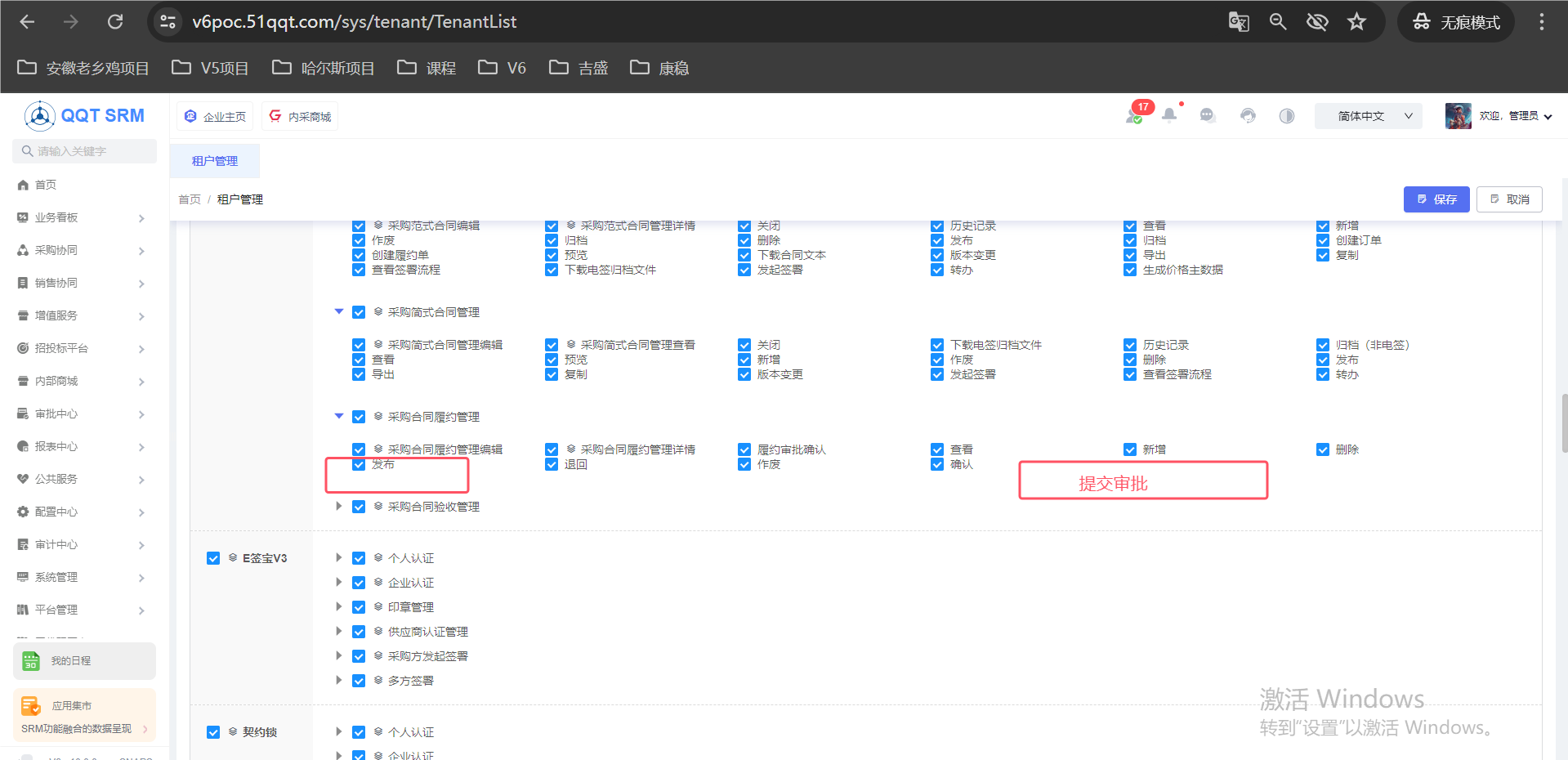The width and height of the screenshot is (1568, 760).
Task: Click the 首页 breadcrumb link
Action: (190, 199)
